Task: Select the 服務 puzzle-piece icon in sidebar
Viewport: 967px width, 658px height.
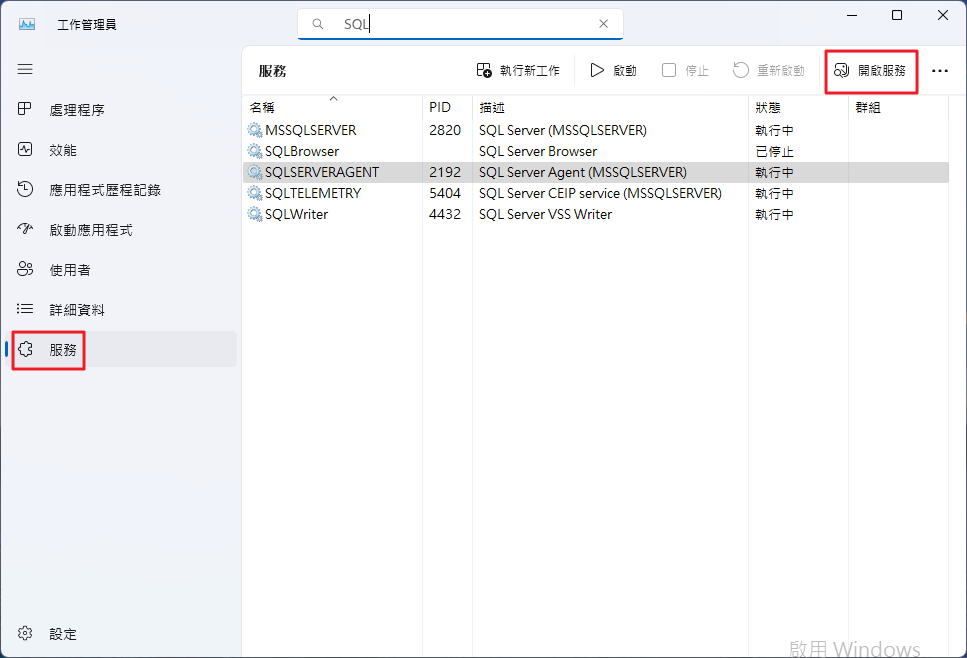Action: click(25, 349)
